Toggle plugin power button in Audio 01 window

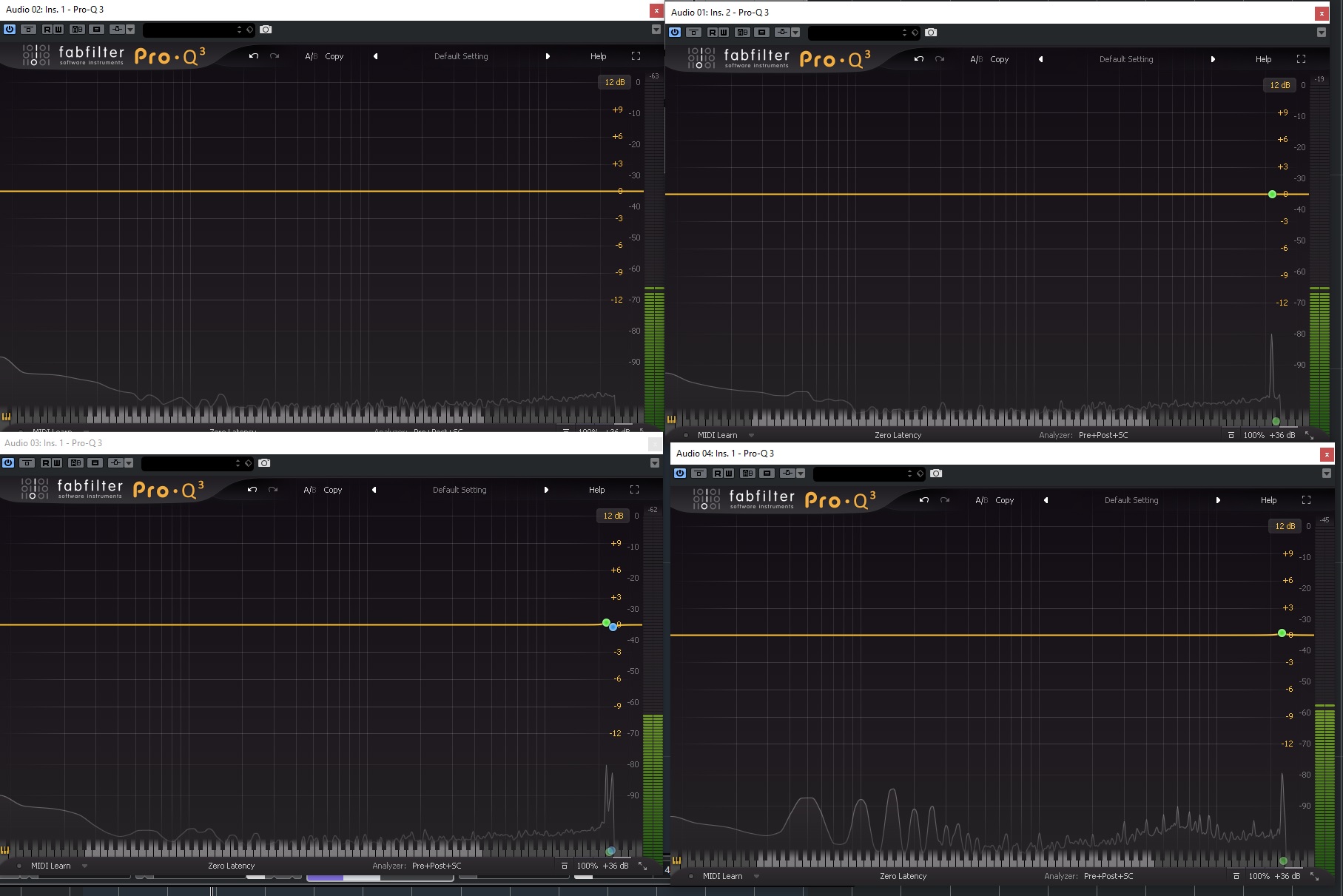click(x=675, y=33)
